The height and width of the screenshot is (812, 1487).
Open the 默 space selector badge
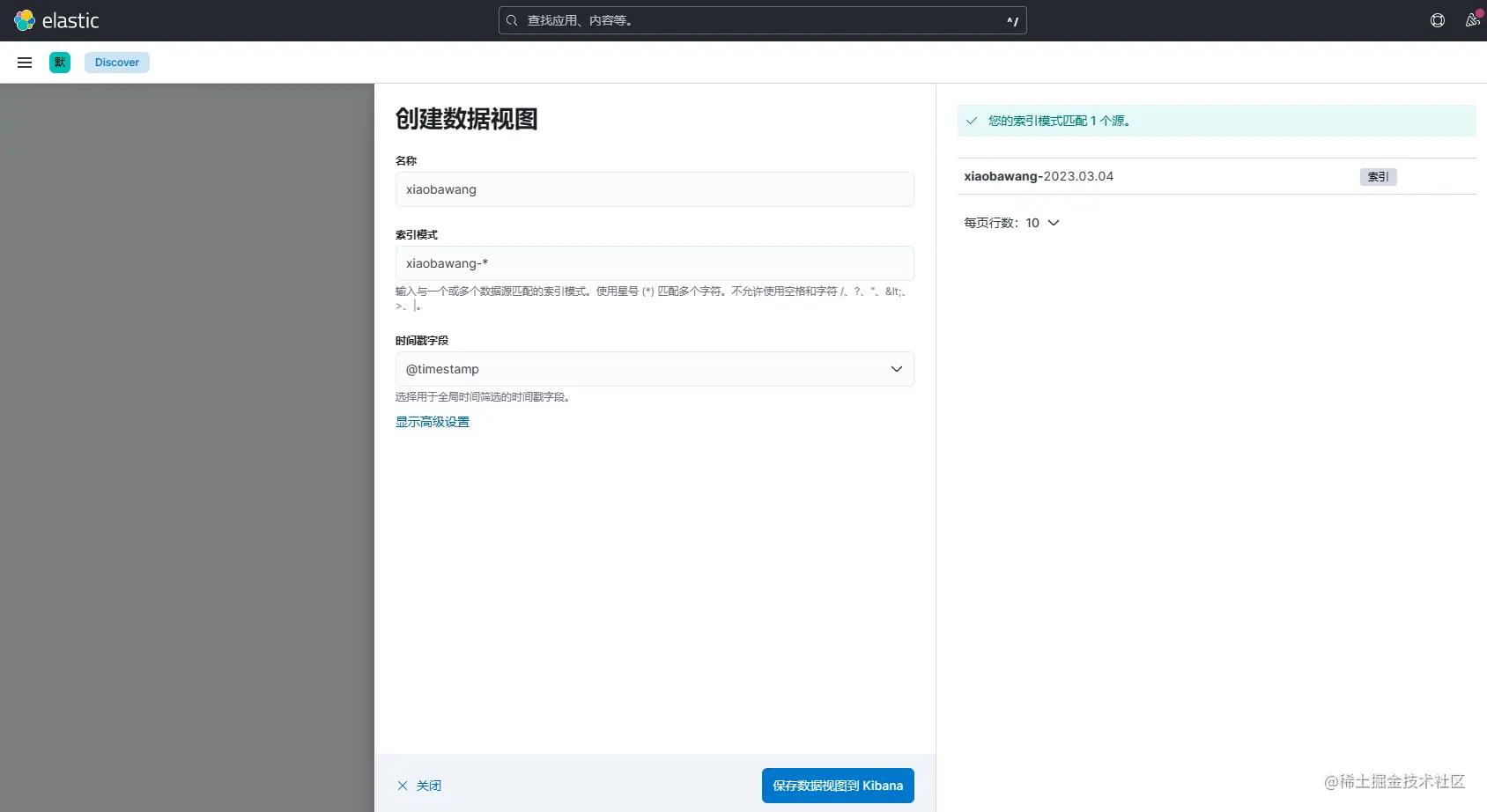(59, 62)
